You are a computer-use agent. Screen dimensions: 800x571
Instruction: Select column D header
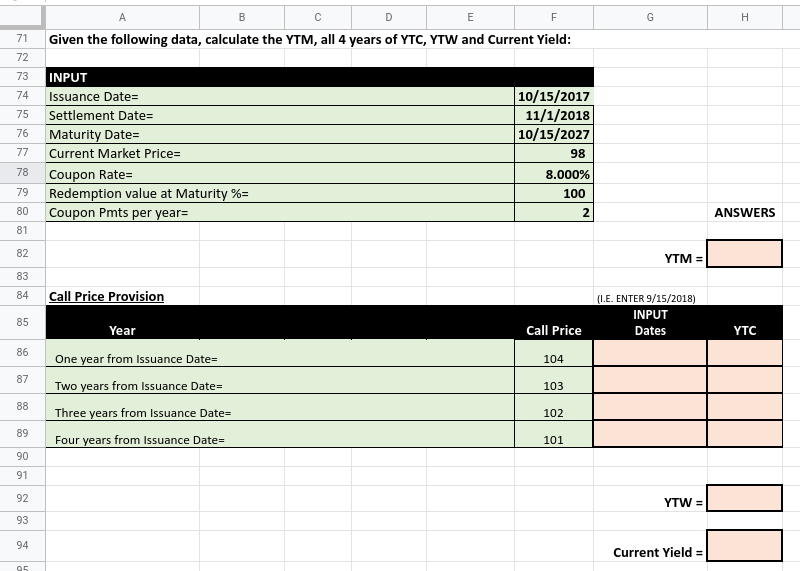point(389,17)
